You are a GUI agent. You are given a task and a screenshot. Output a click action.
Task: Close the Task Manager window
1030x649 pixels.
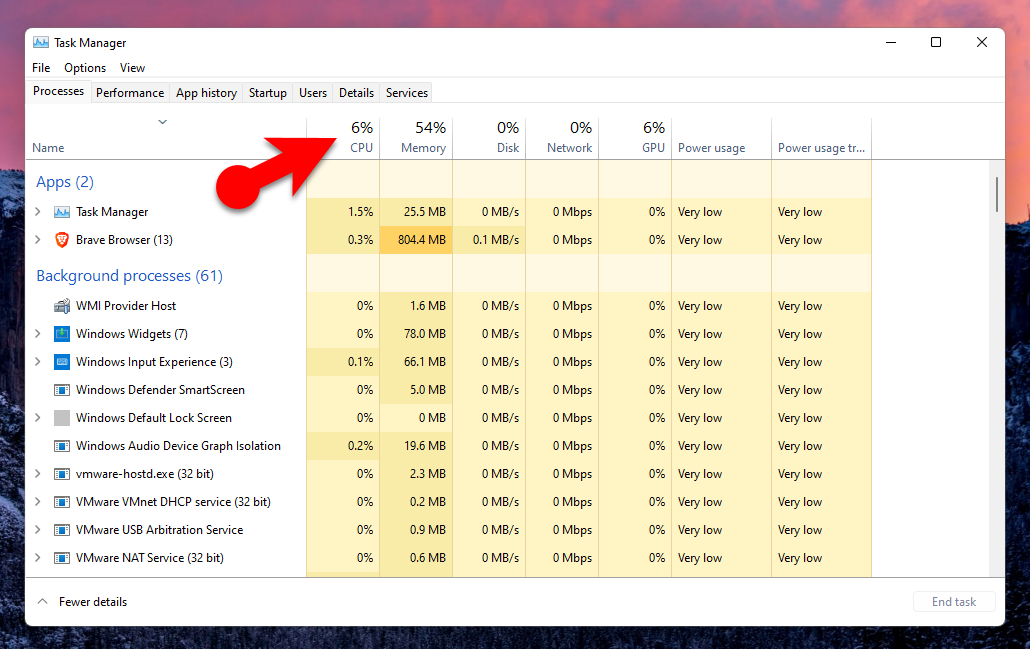(982, 42)
